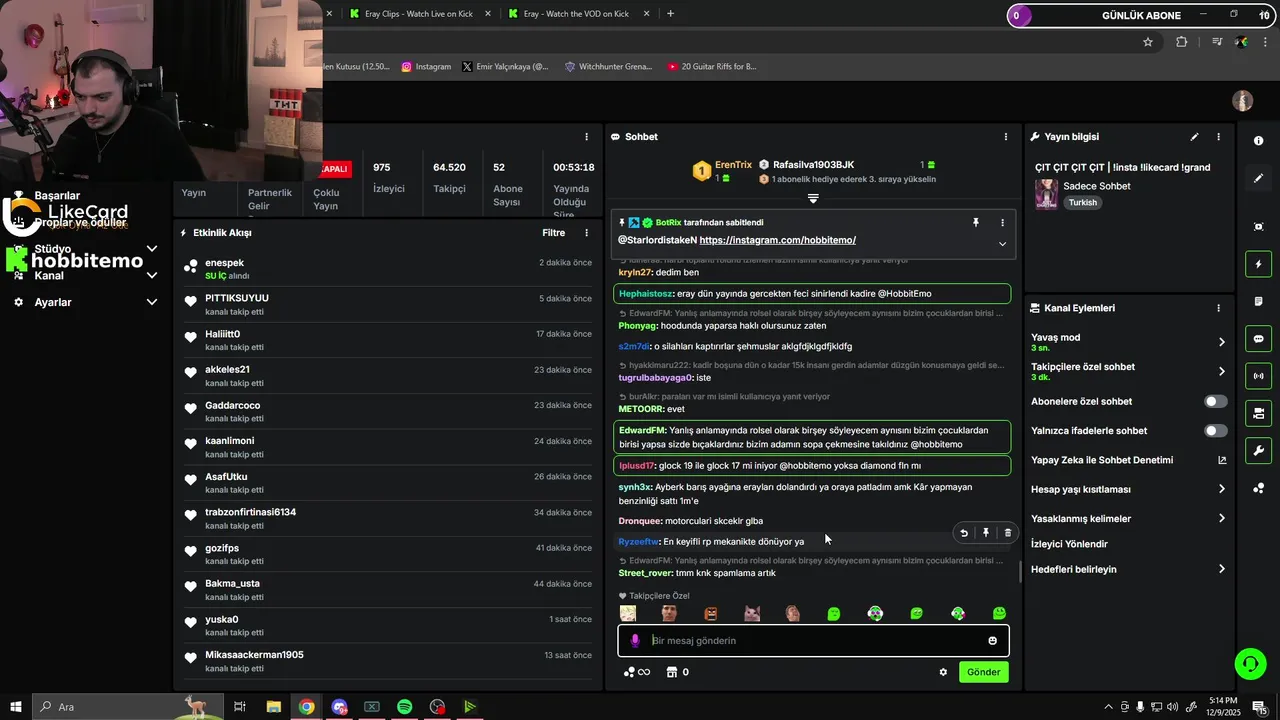Collapse the gift leaderboard arrow
Image resolution: width=1280 pixels, height=720 pixels.
click(813, 199)
